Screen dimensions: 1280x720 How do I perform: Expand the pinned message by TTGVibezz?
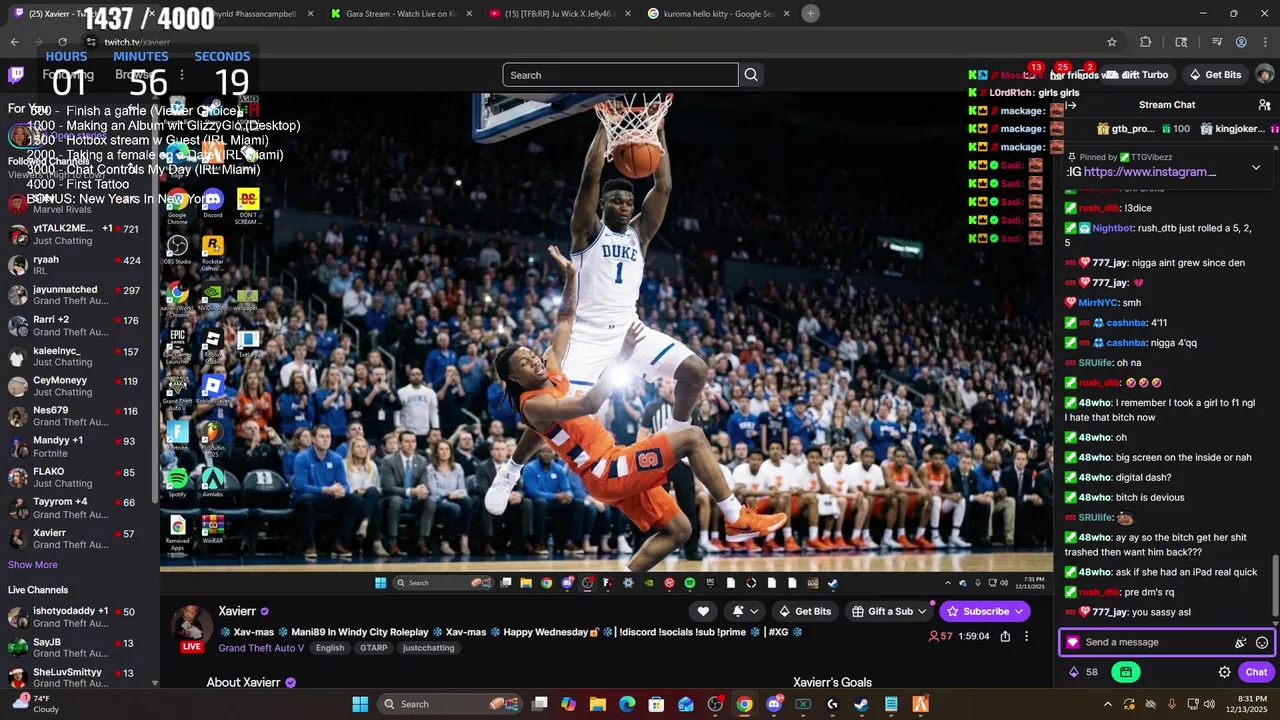click(x=1256, y=167)
